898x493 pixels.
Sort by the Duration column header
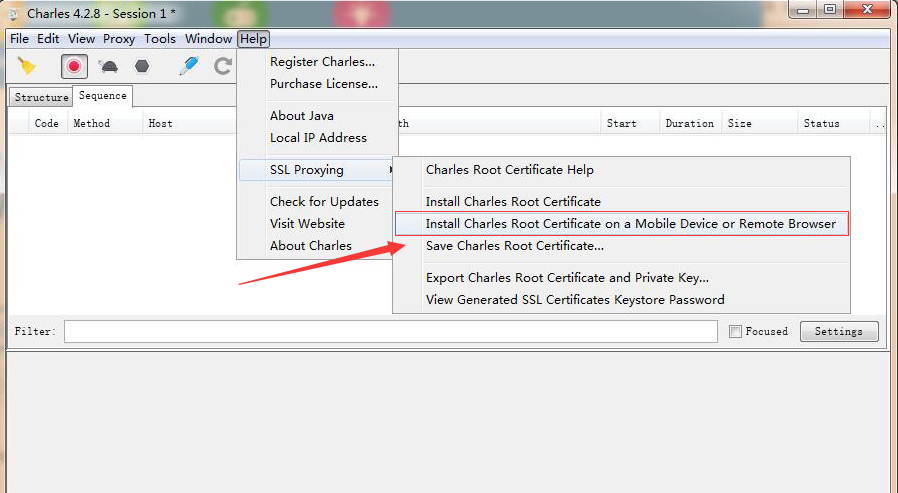[x=690, y=123]
